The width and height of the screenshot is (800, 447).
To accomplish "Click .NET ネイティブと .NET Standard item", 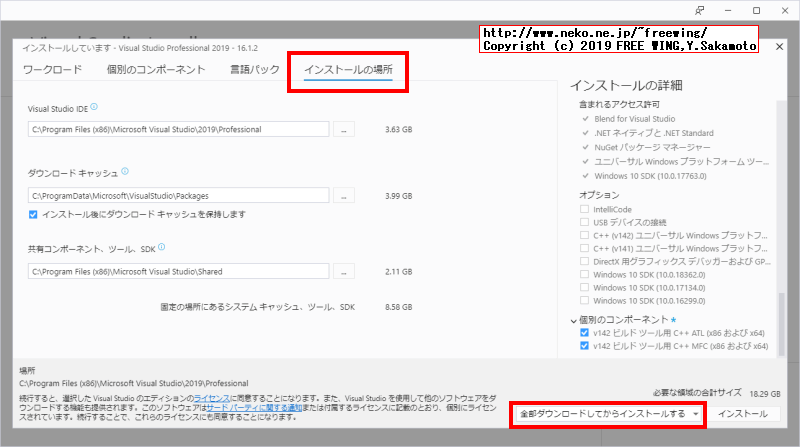I will 654,133.
